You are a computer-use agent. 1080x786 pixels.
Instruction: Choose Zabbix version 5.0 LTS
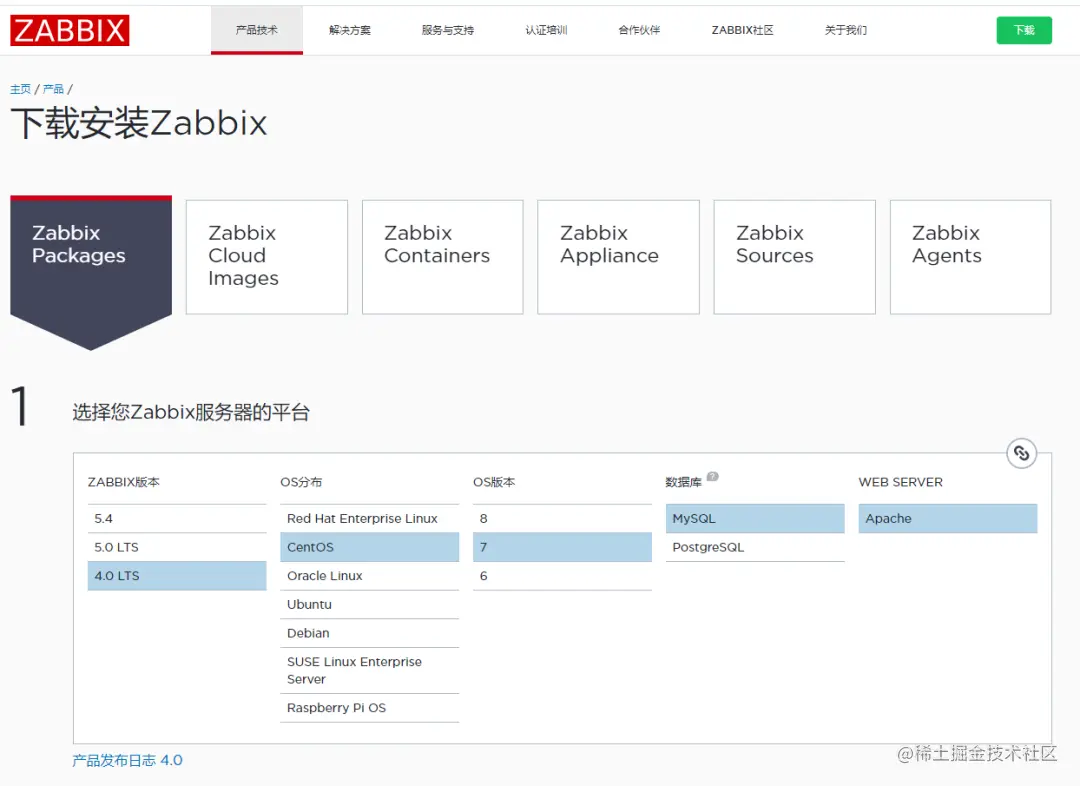pyautogui.click(x=177, y=547)
